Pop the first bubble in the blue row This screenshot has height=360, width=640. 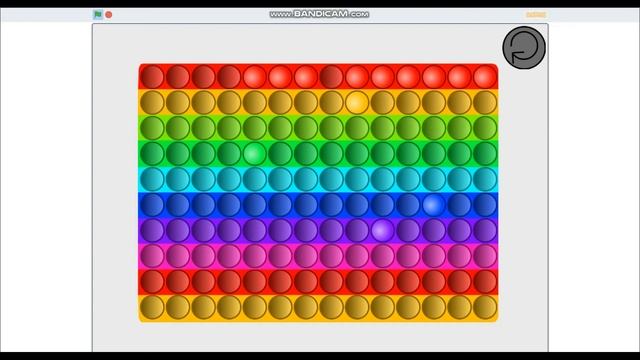pos(152,204)
